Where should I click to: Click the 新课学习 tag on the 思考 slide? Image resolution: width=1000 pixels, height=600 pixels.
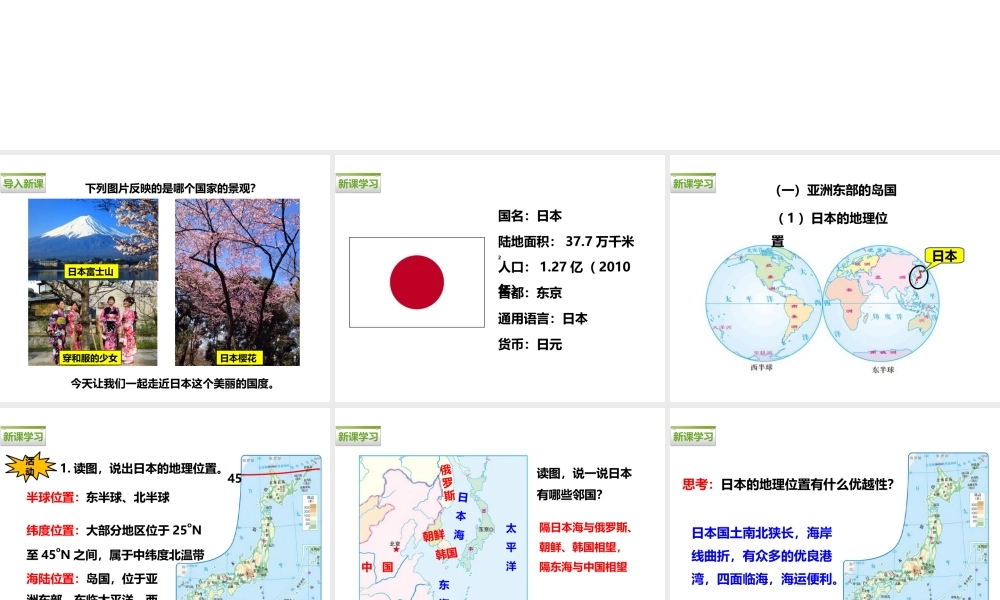693,436
